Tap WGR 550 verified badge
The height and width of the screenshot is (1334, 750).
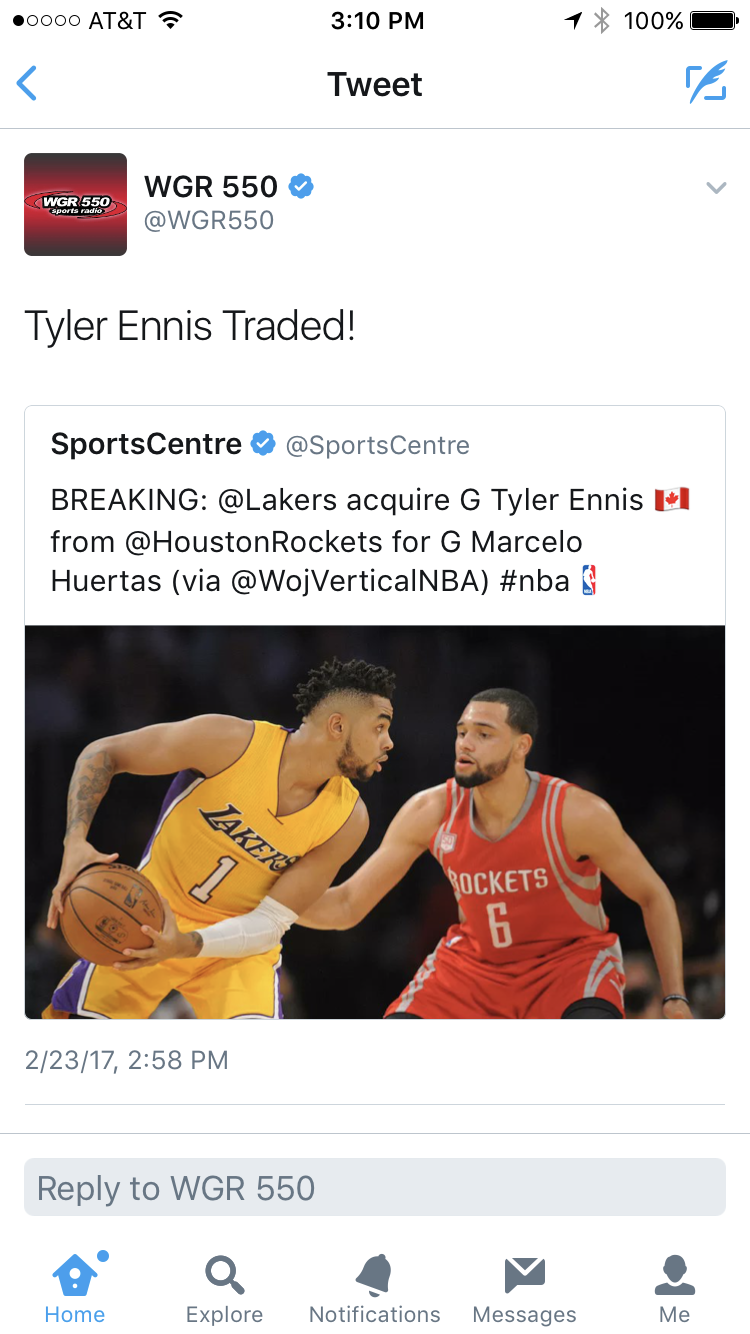[x=302, y=186]
